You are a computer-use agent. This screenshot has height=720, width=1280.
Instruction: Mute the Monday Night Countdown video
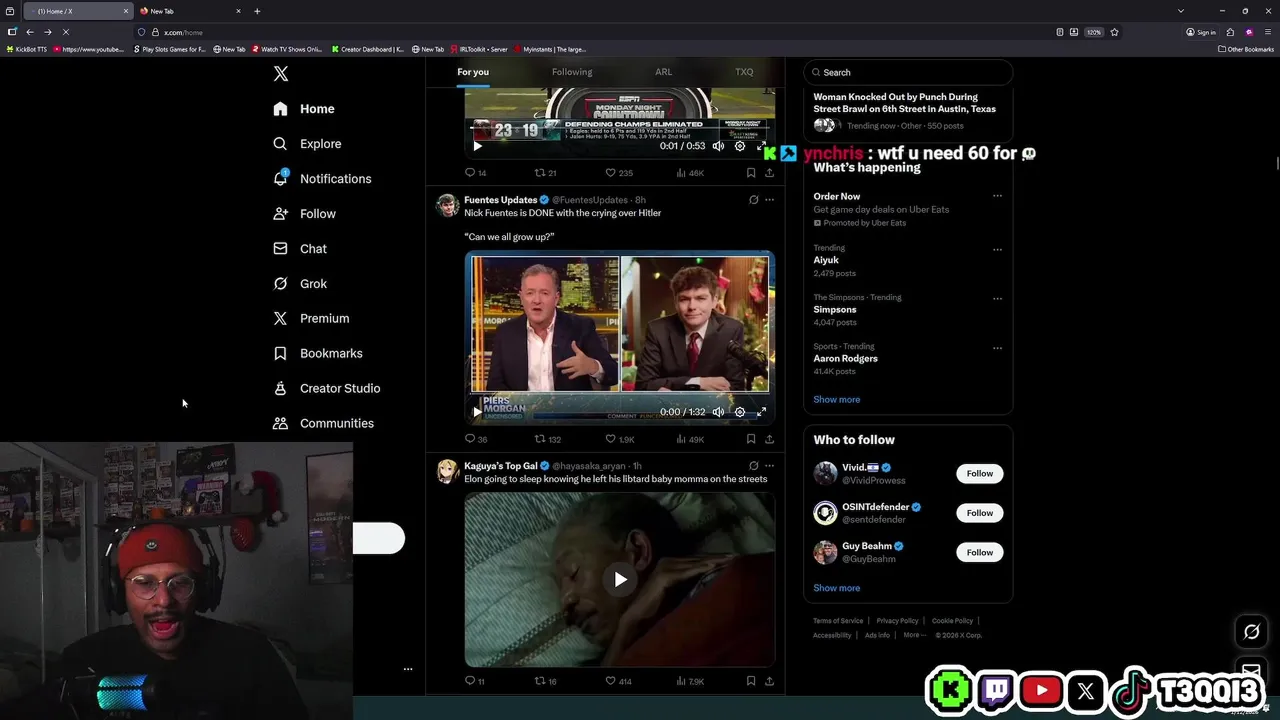coord(718,146)
